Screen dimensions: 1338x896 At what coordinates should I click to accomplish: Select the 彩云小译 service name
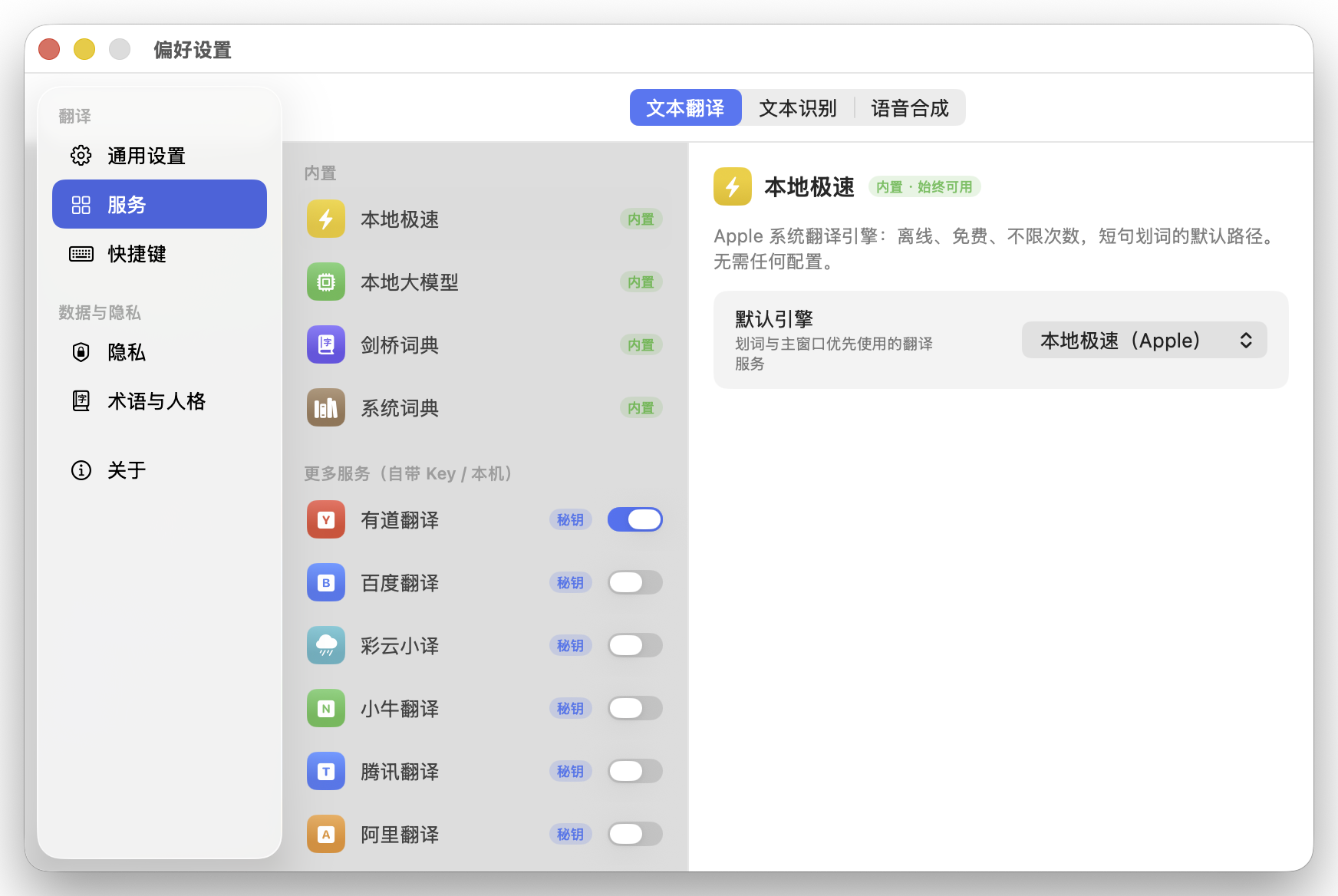tap(400, 646)
